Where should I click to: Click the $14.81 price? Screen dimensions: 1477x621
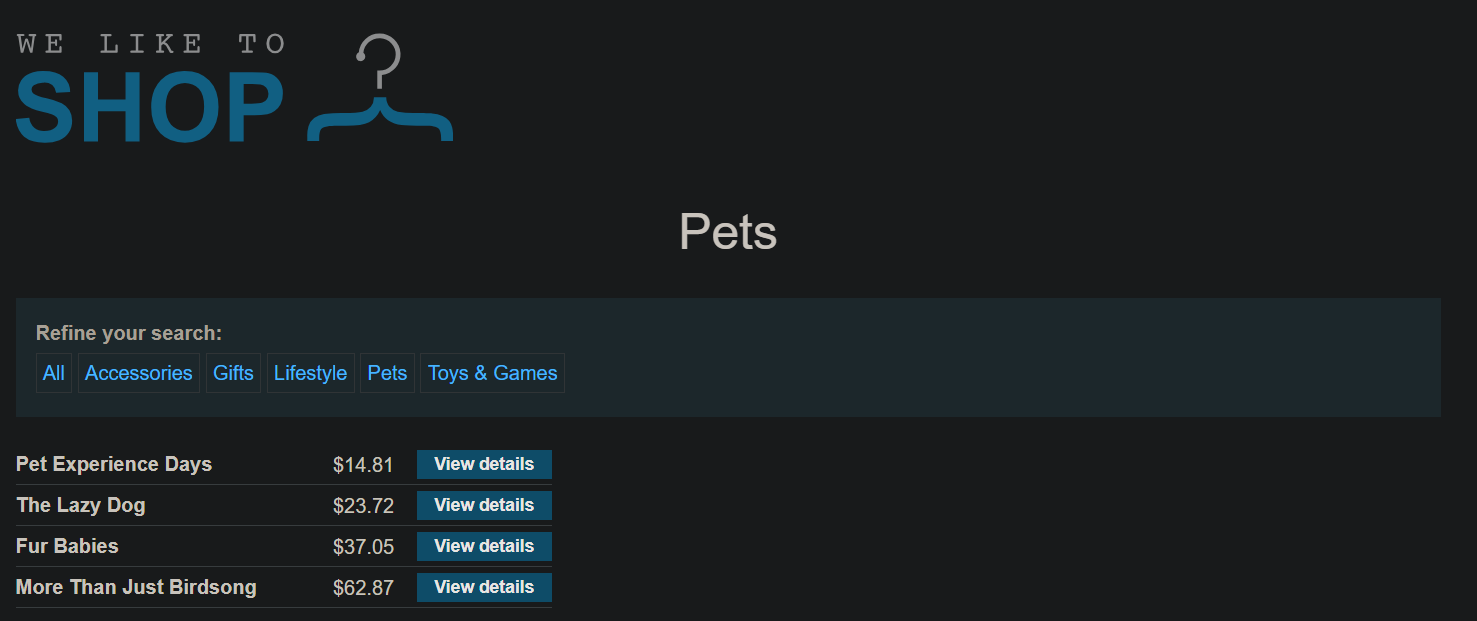coord(363,465)
